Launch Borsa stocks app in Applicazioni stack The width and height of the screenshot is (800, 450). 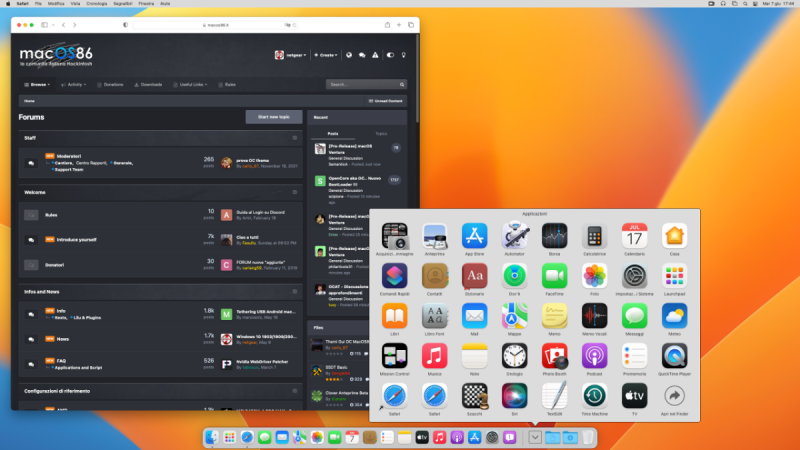(x=555, y=236)
